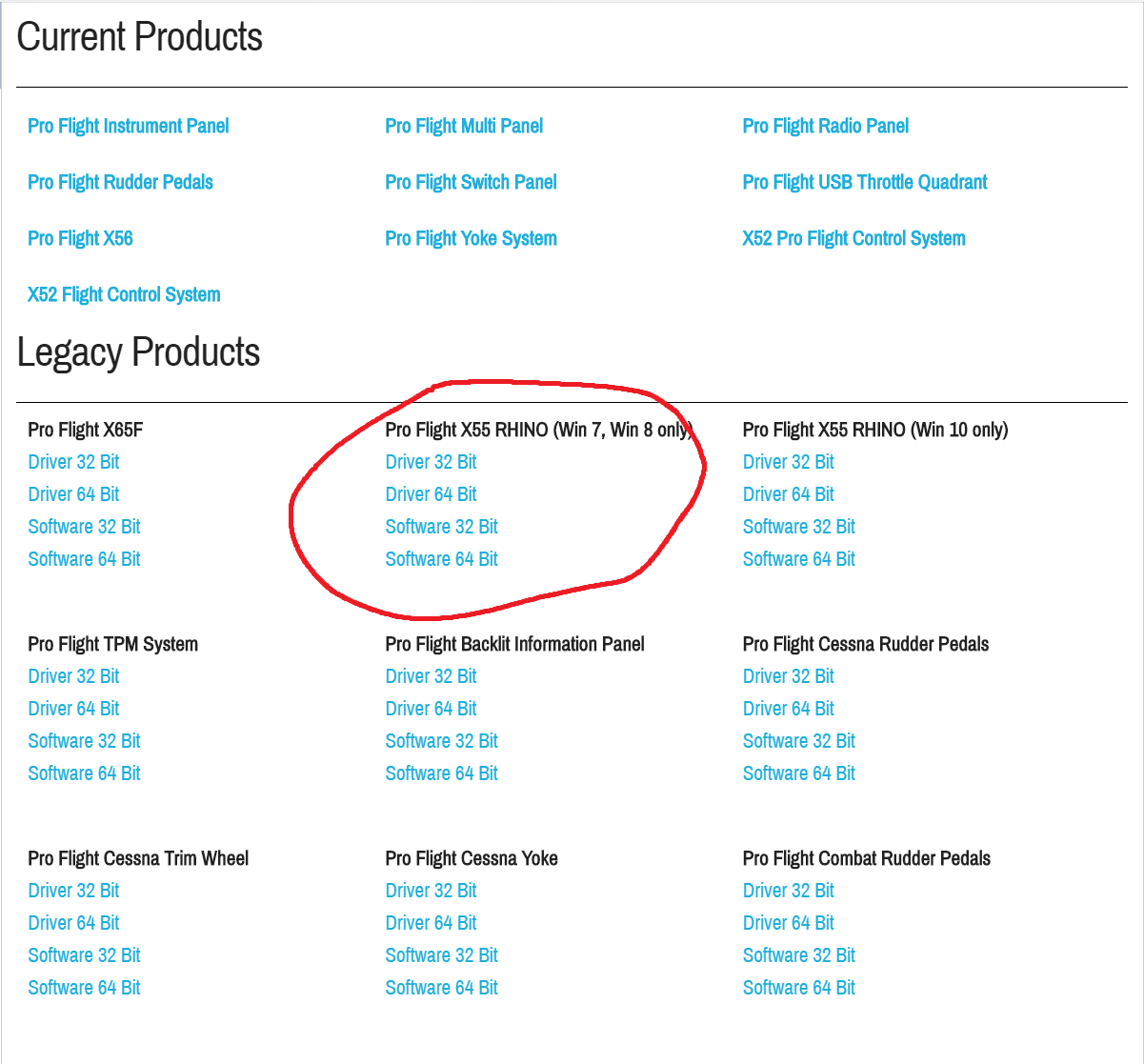Get Software 32 Bit for Backlit Information Panel
Screen dimensions: 1144x1064
(441, 741)
